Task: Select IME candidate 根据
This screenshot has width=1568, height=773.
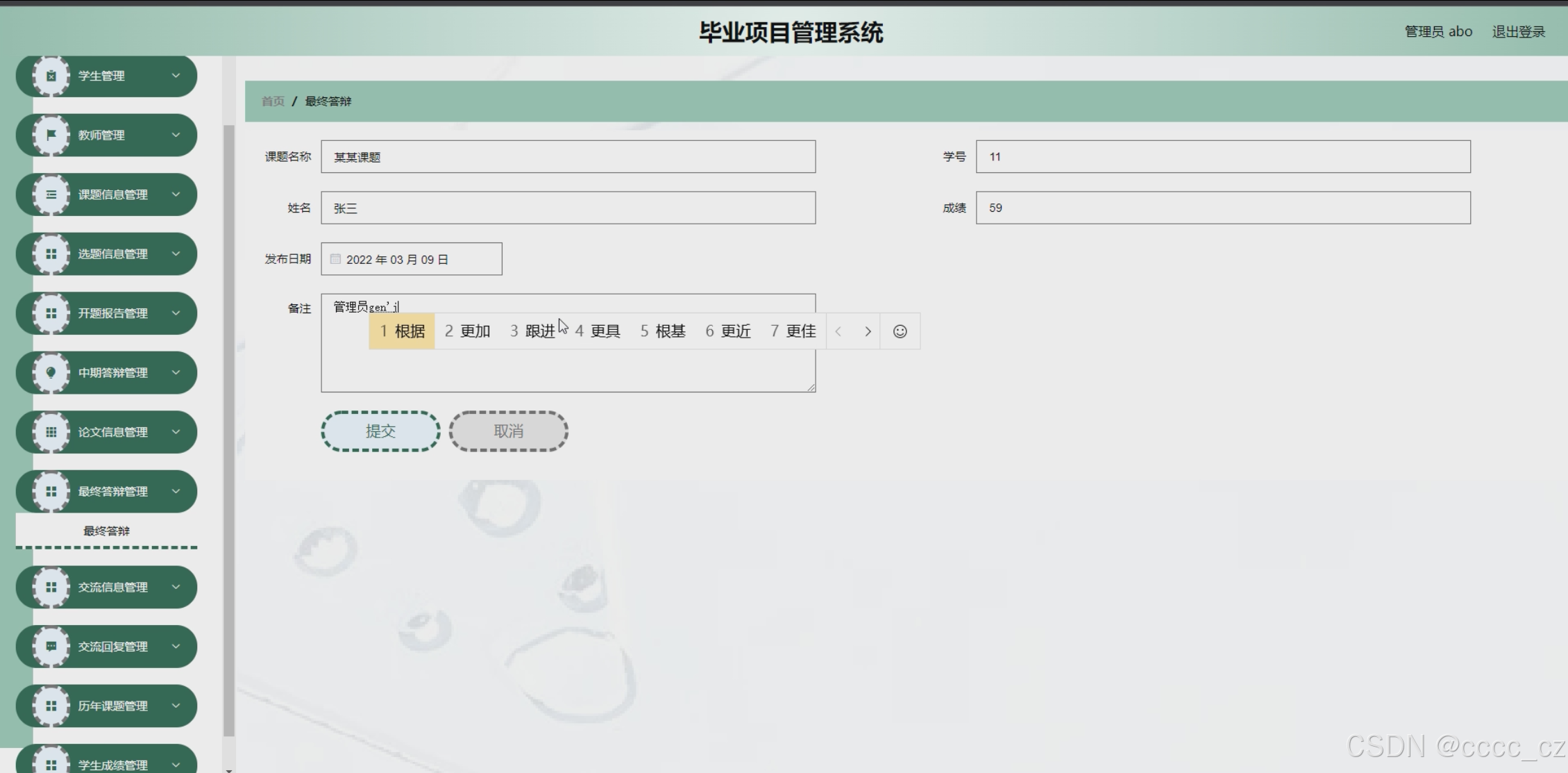Action: [x=402, y=331]
